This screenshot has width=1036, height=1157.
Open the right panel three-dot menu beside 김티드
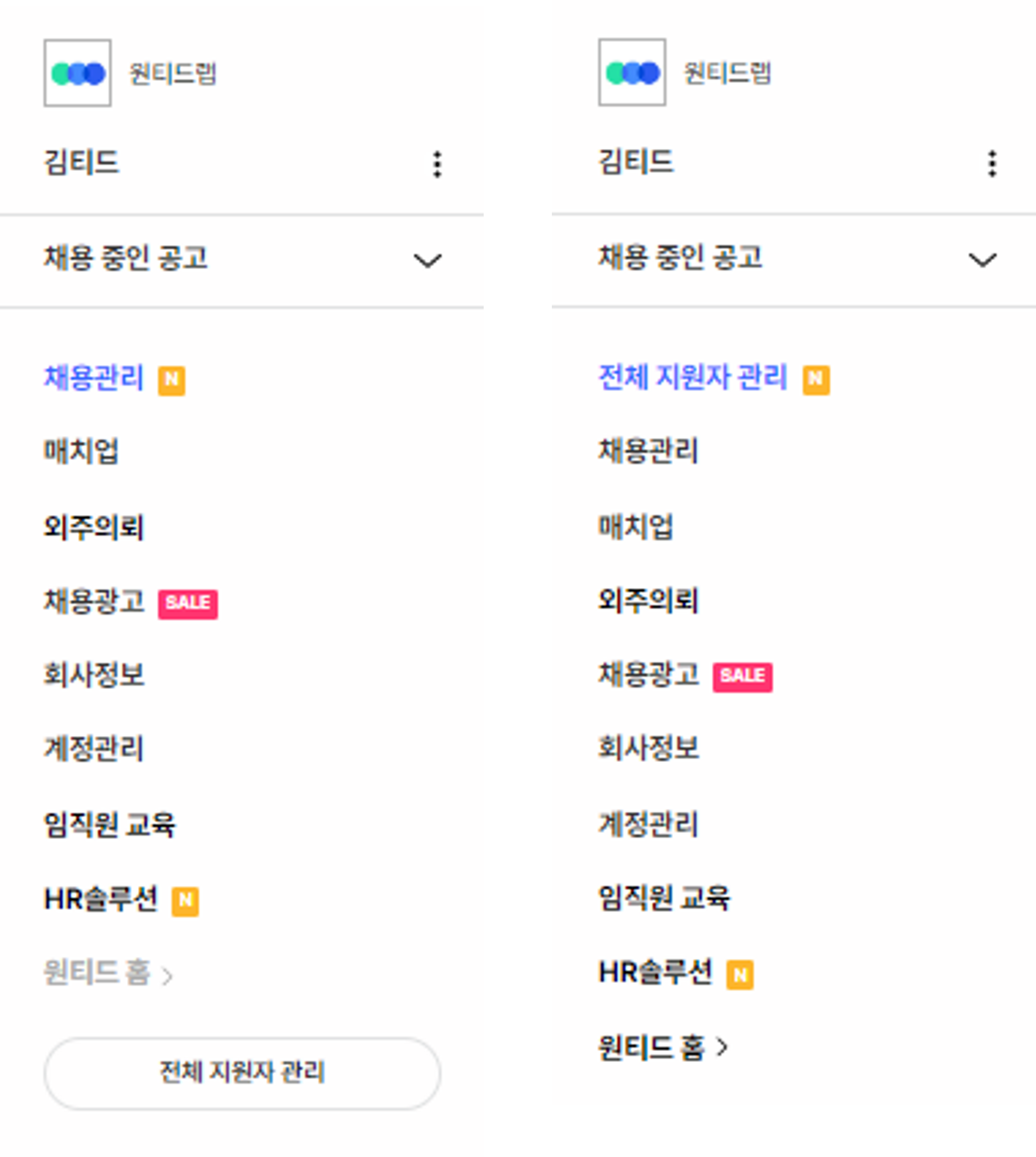(x=992, y=164)
